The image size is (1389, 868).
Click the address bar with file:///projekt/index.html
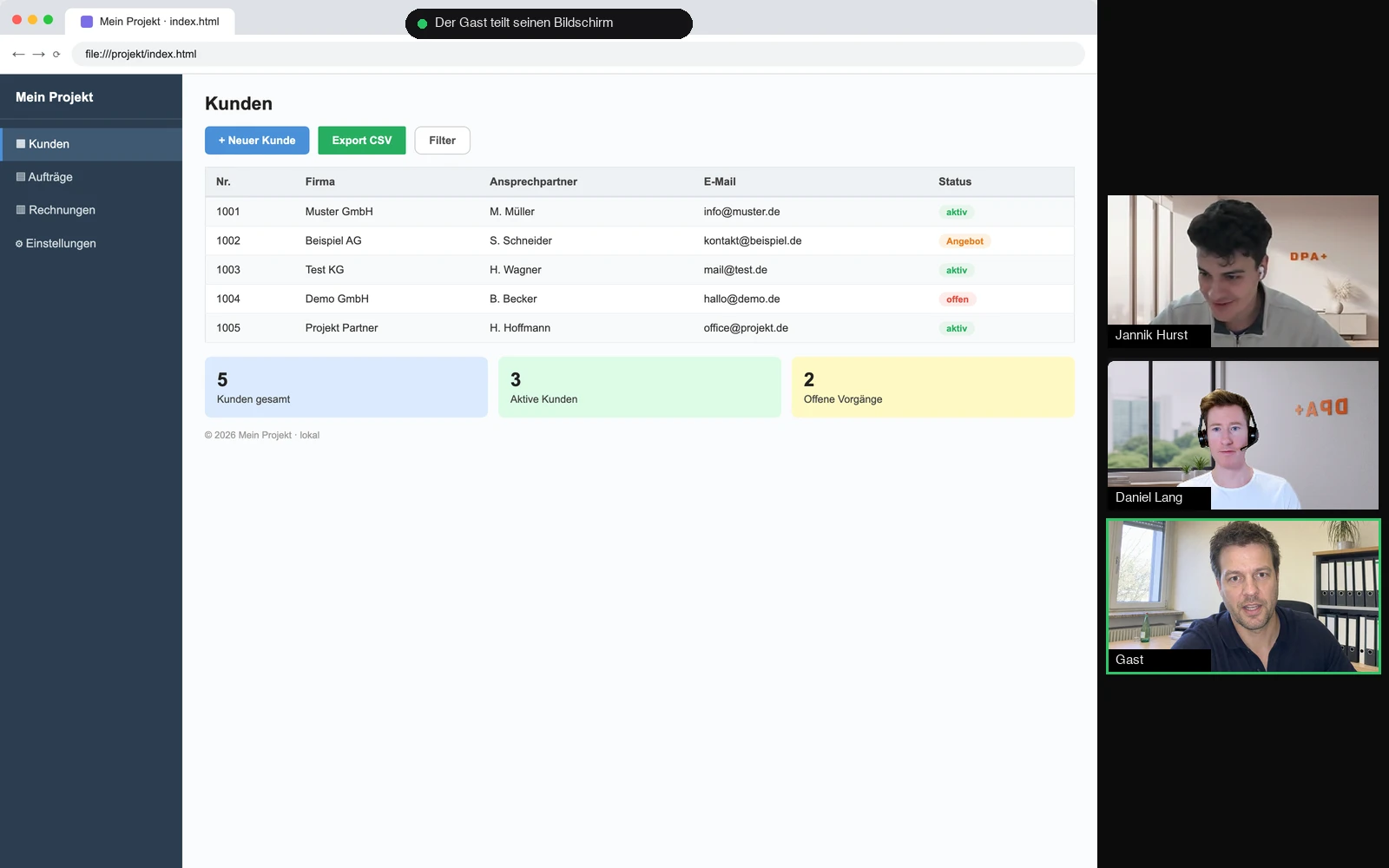578,54
